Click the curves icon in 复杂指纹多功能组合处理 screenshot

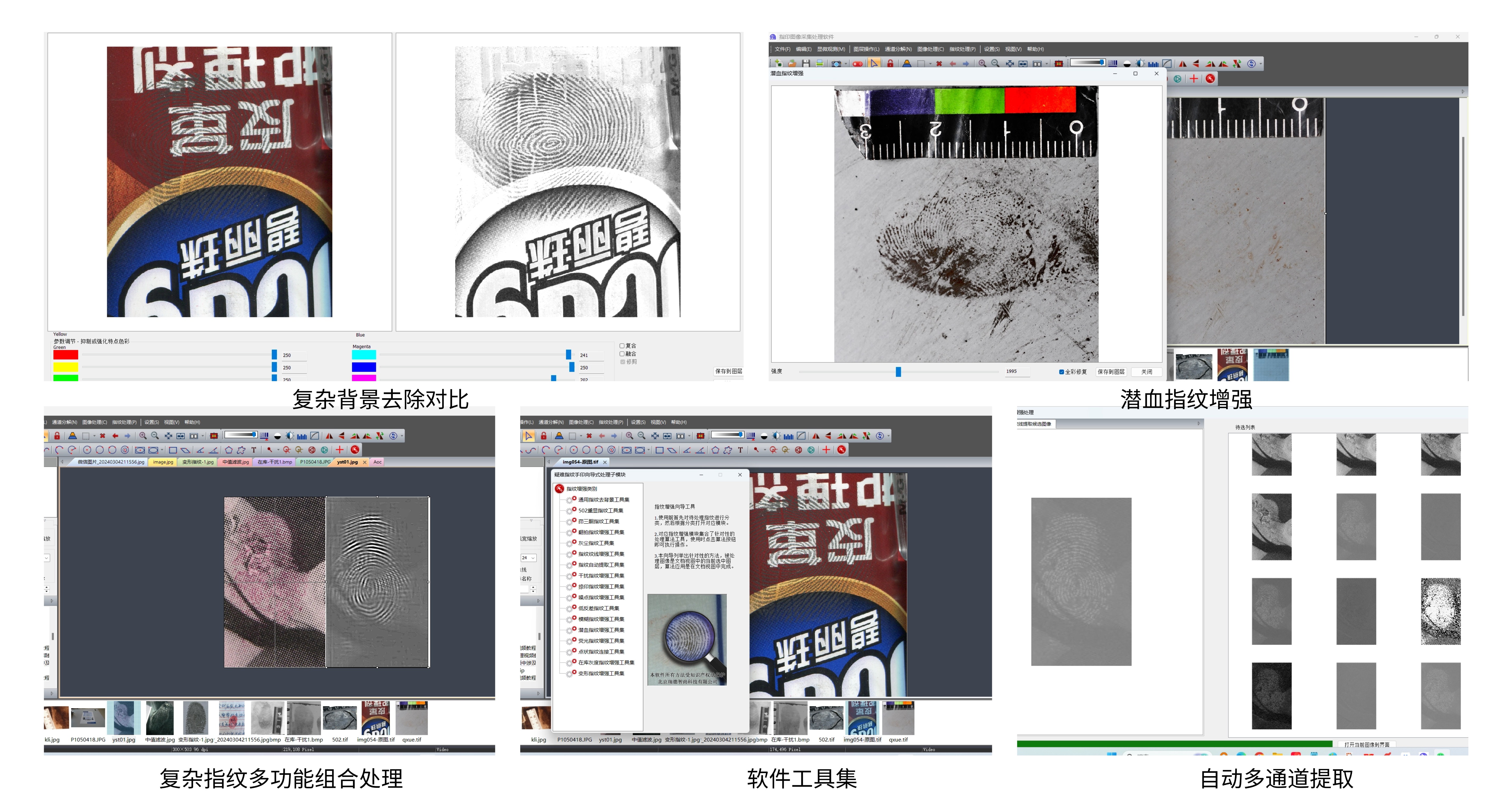315,436
